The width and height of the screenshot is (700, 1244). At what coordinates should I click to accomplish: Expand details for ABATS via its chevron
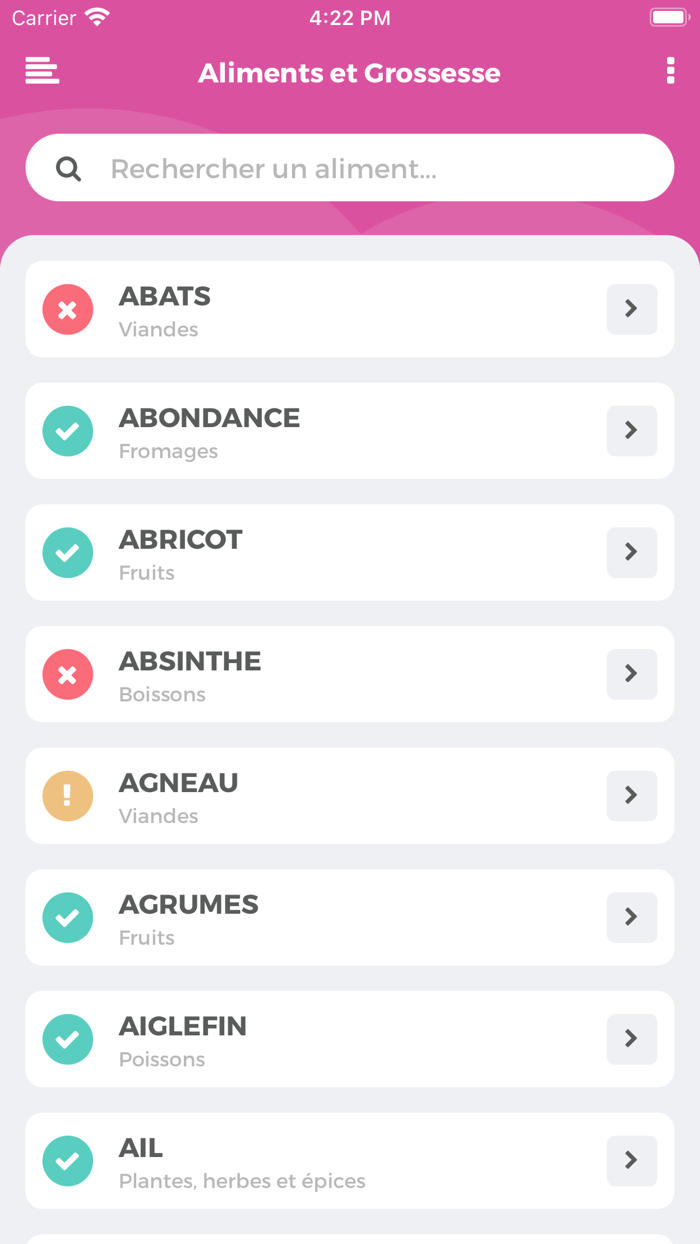(x=631, y=309)
